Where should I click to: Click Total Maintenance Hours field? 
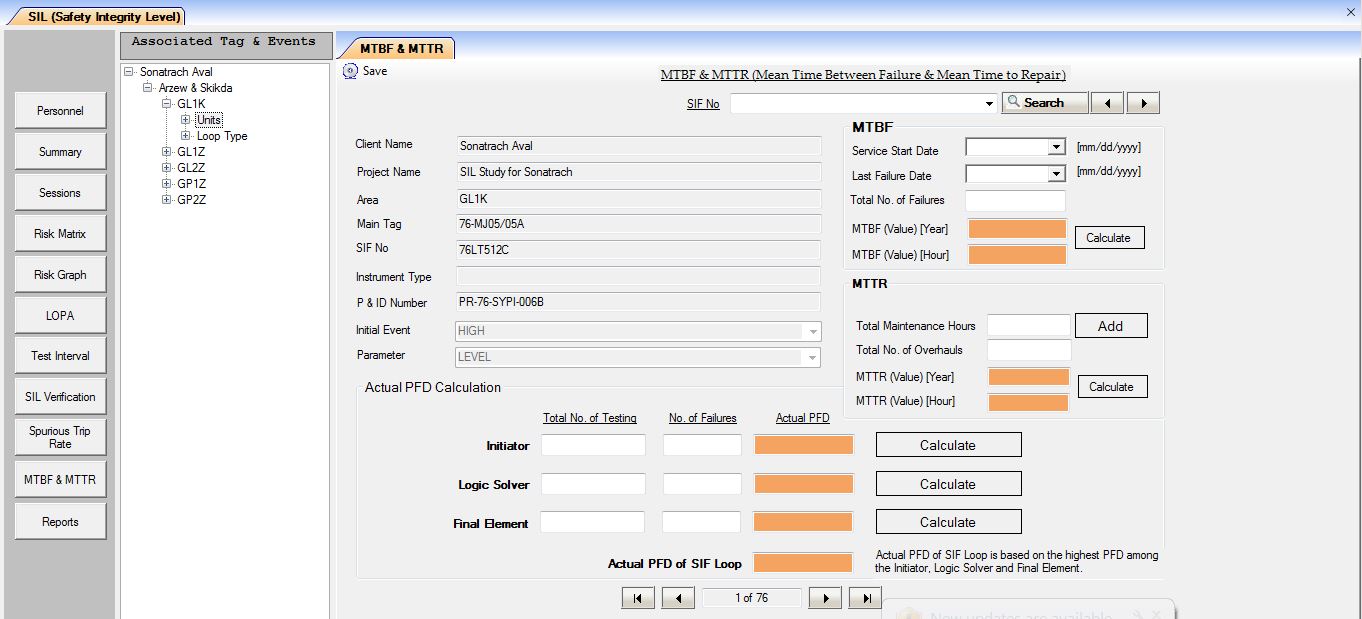(x=1029, y=326)
